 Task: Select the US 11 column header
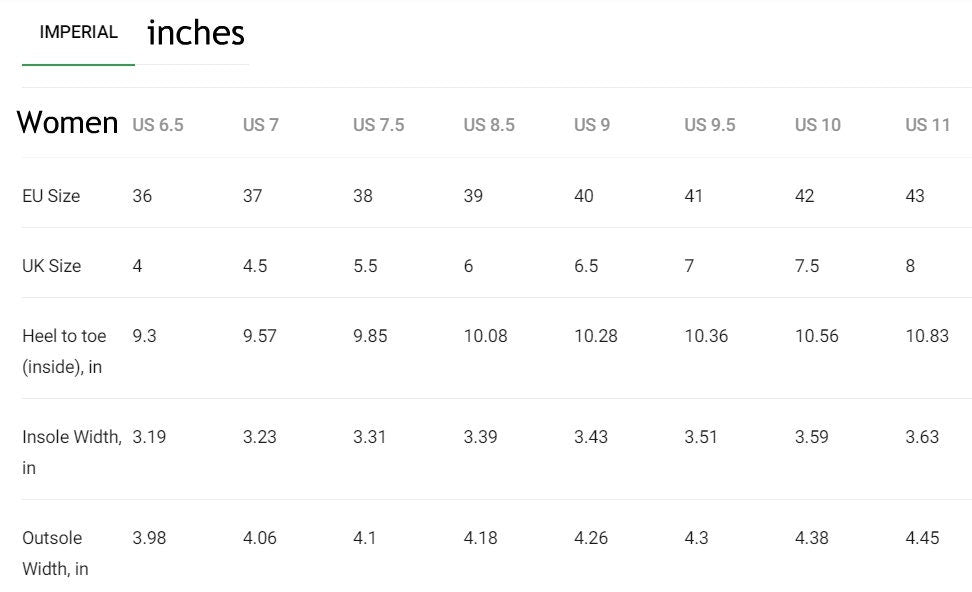pyautogui.click(x=928, y=125)
